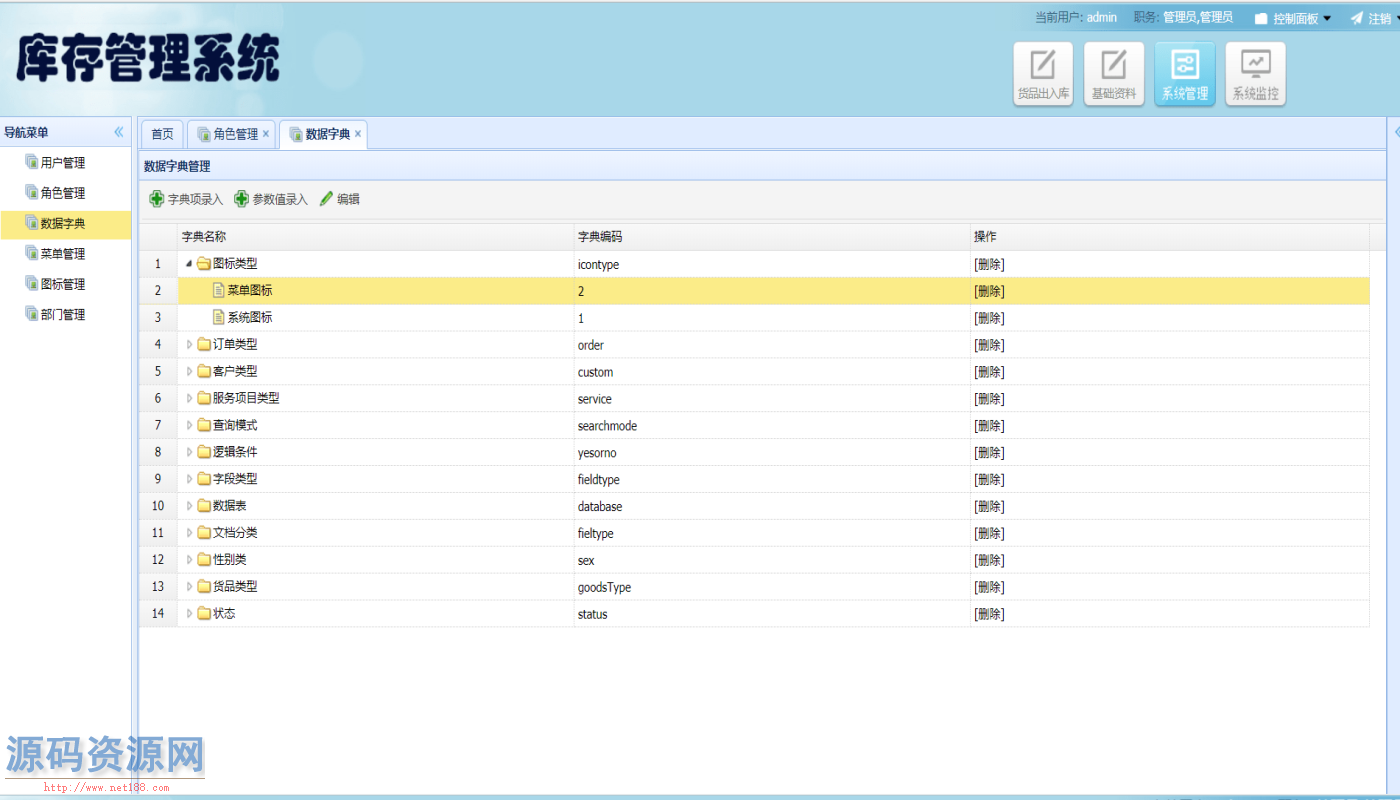Open 部门管理 in the navigation menu
The width and height of the screenshot is (1400, 800).
coord(66,314)
